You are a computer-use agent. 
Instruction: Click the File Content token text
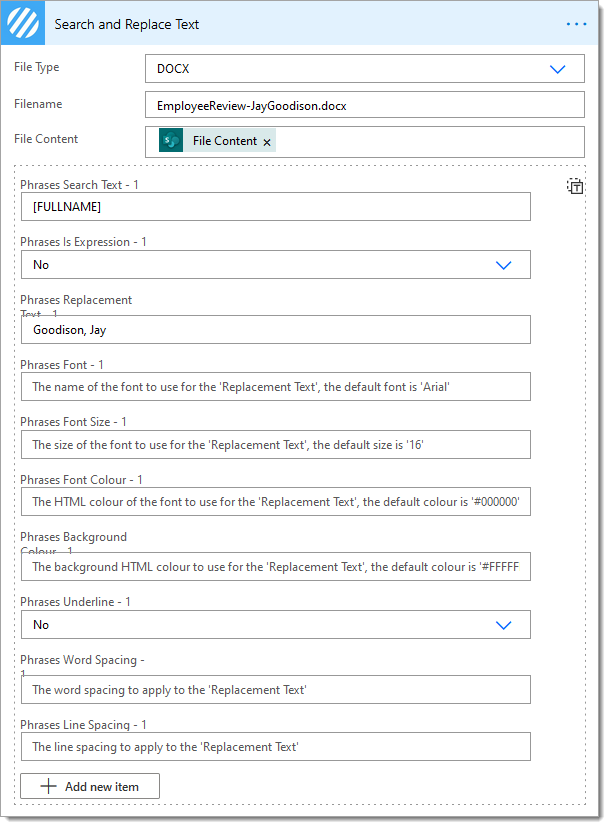click(x=225, y=141)
